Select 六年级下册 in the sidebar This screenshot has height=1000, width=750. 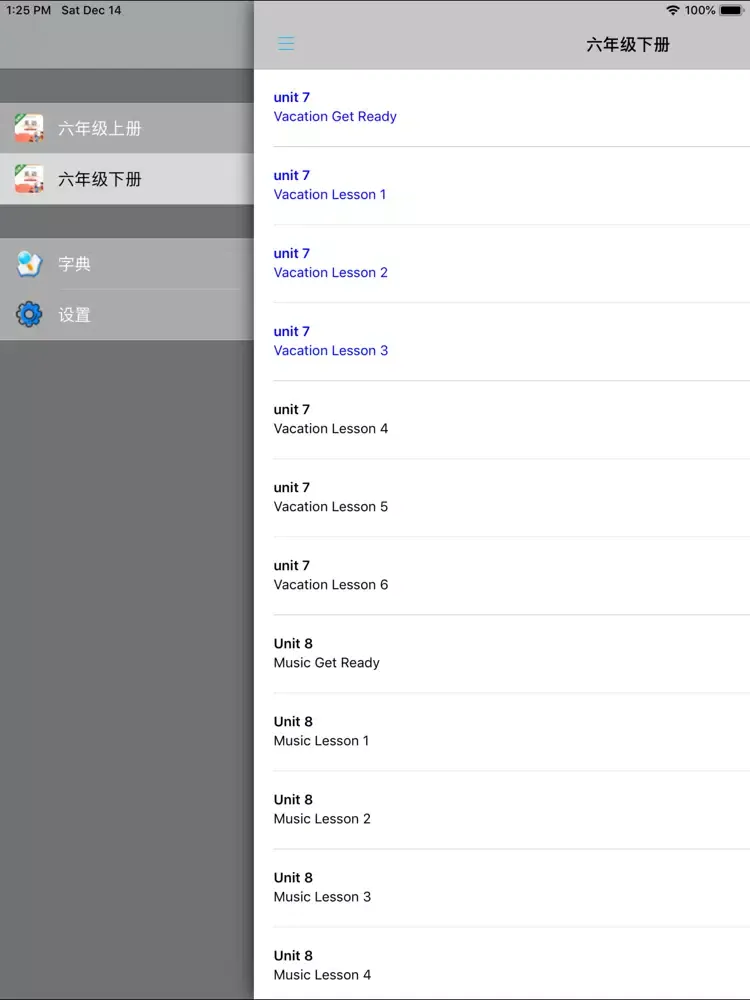pyautogui.click(x=127, y=179)
